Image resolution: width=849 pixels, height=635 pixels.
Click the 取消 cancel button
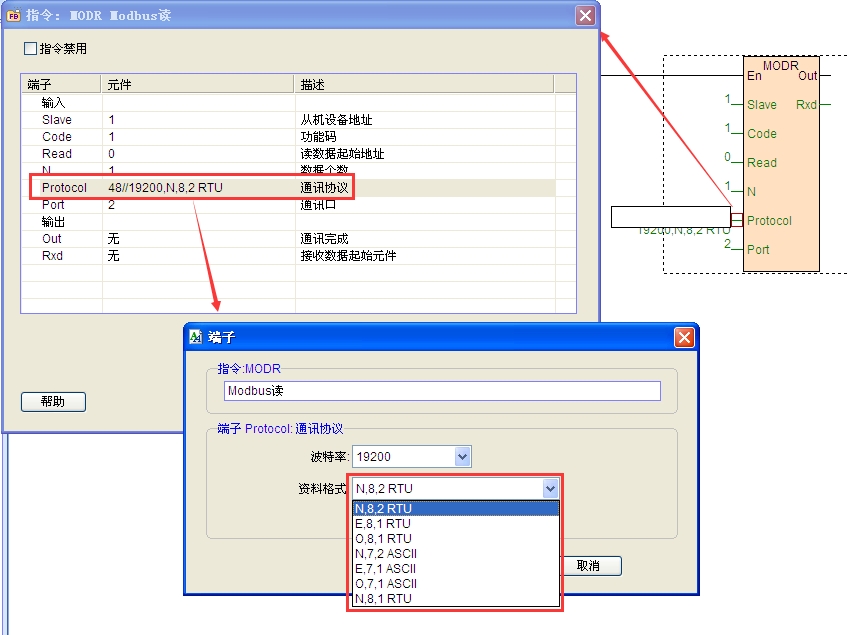[x=589, y=566]
